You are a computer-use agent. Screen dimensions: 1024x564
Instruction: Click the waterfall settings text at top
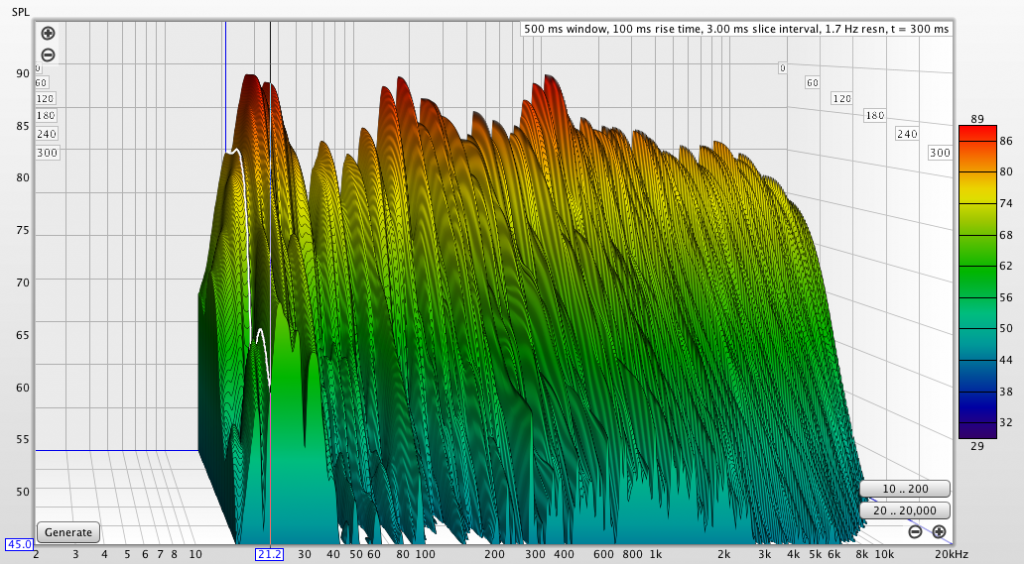736,29
